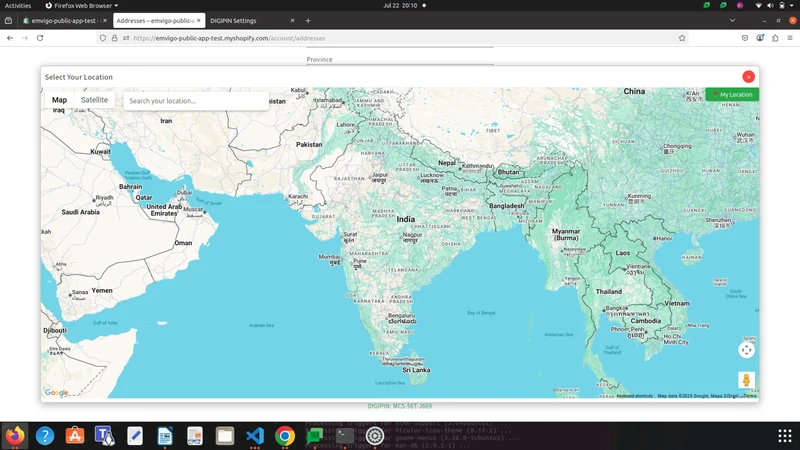Open the system status menu
The width and height of the screenshot is (800, 450).
pyautogui.click(x=776, y=6)
